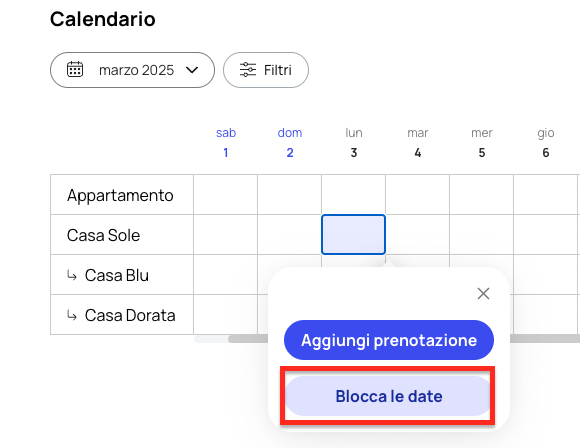The width and height of the screenshot is (580, 448).
Task: Expand month picker via chevron arrow
Action: click(192, 70)
